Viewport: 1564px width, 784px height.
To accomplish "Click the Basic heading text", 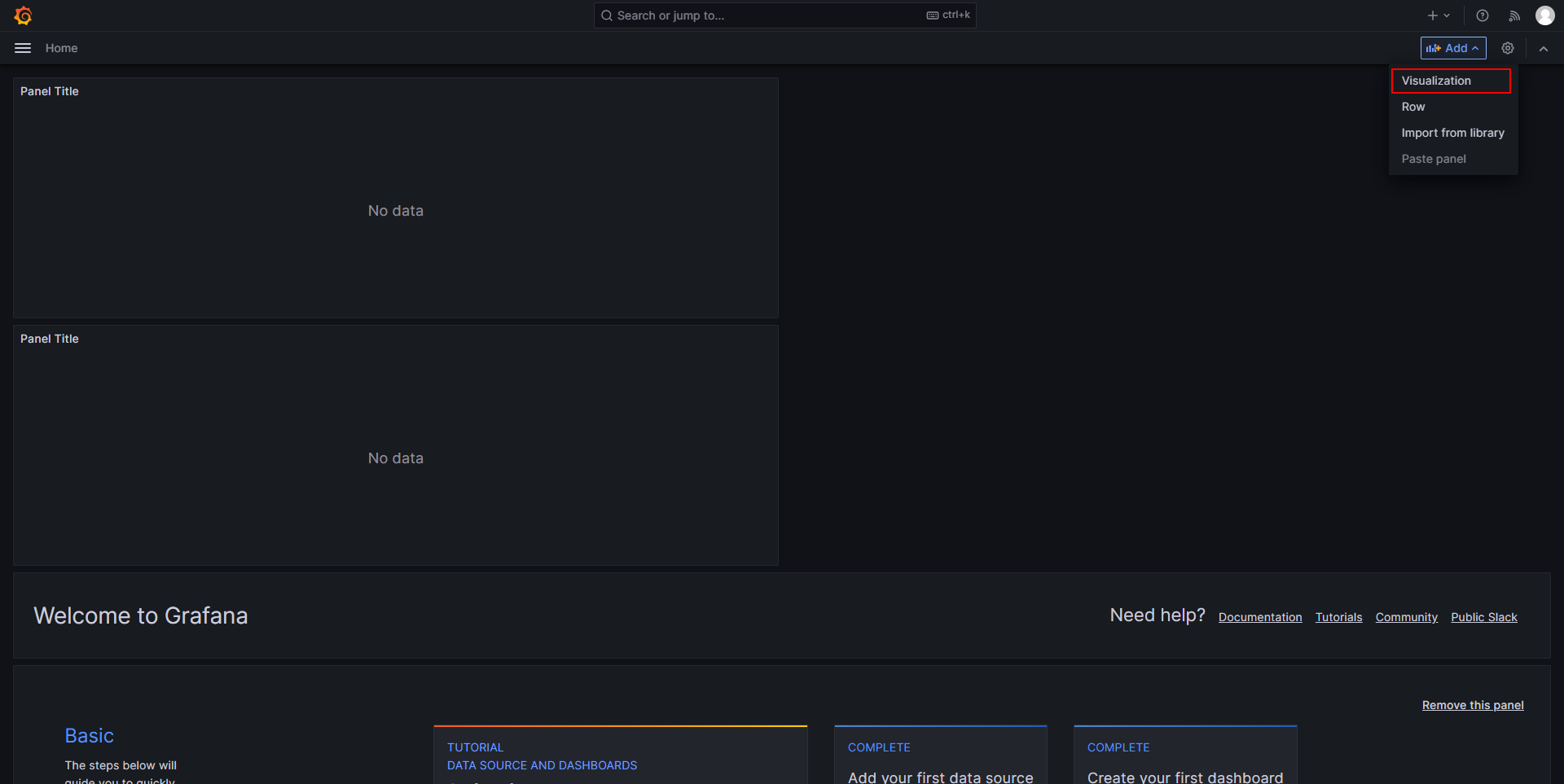I will click(90, 735).
